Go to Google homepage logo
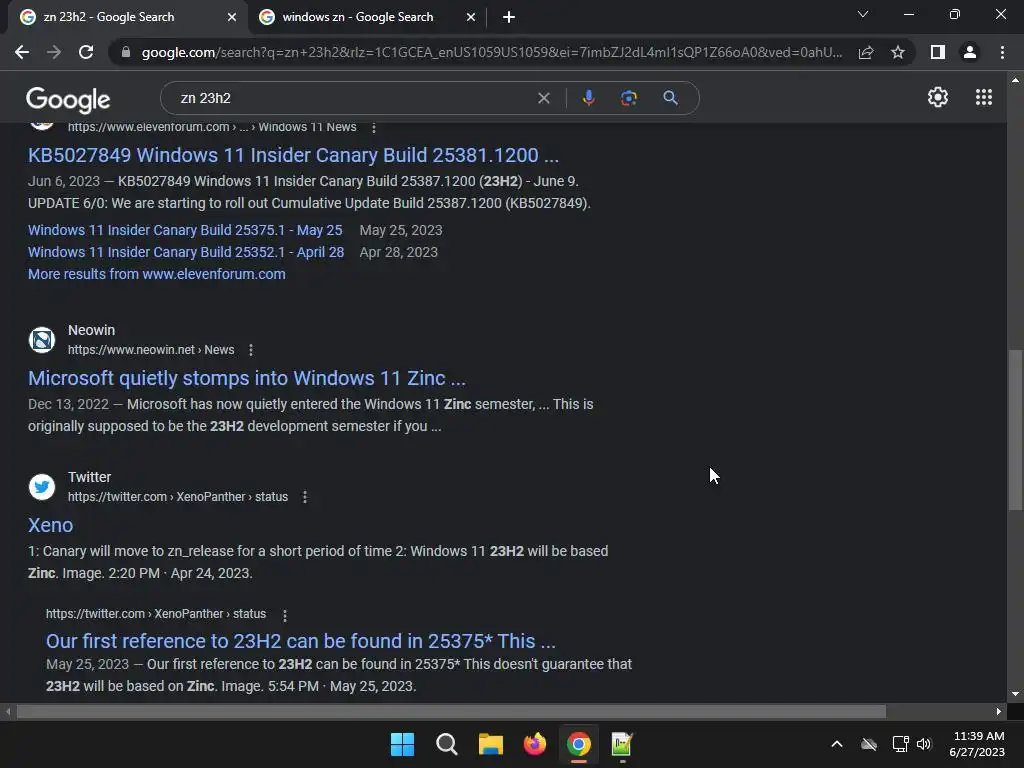1024x768 pixels. coord(68,99)
